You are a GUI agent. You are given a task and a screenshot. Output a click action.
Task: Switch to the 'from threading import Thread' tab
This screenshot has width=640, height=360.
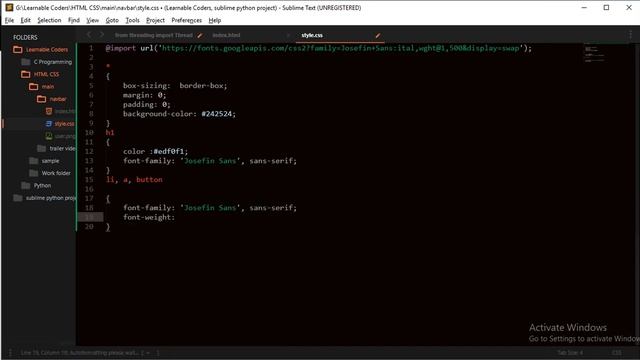[153, 35]
